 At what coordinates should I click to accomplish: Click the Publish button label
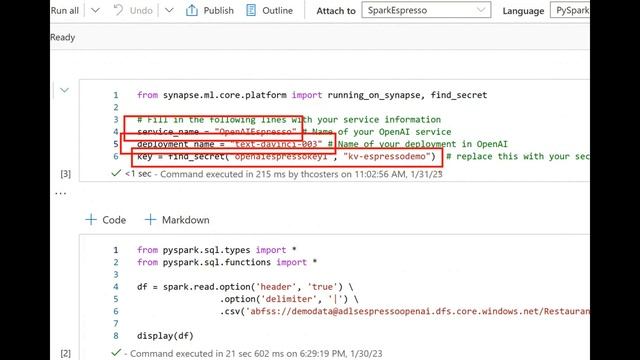pyautogui.click(x=218, y=11)
